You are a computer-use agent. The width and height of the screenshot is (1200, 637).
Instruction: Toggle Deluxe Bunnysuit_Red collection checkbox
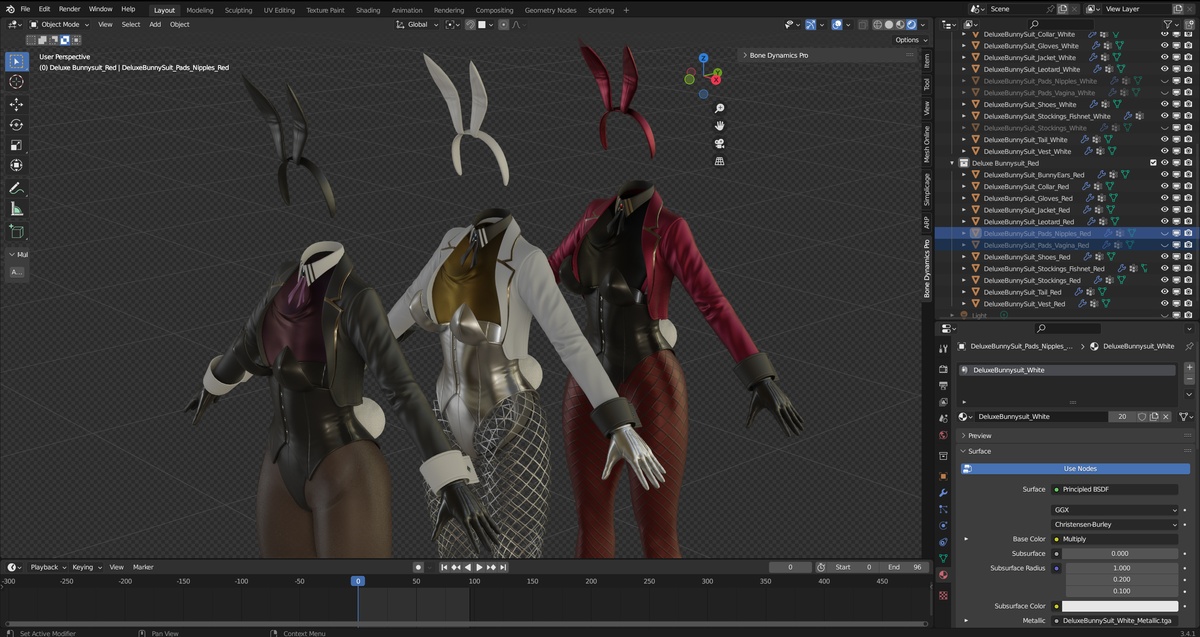(1153, 163)
